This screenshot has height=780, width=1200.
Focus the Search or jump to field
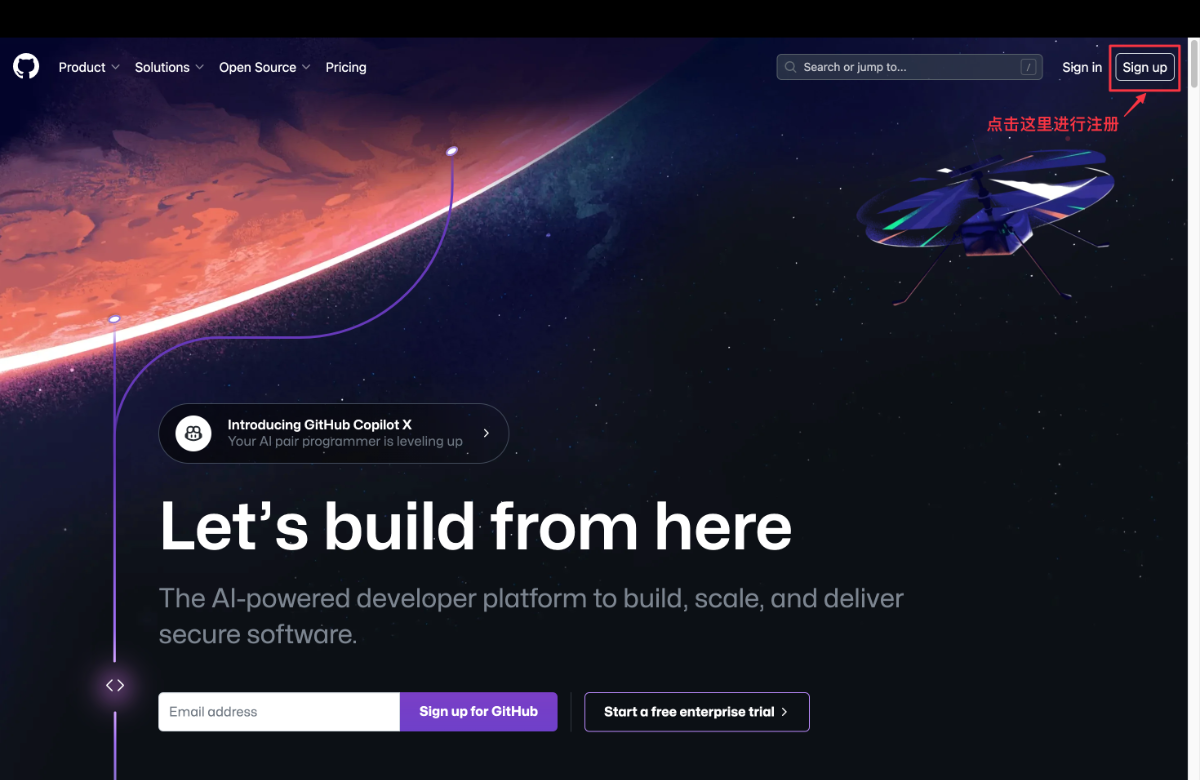pos(909,67)
